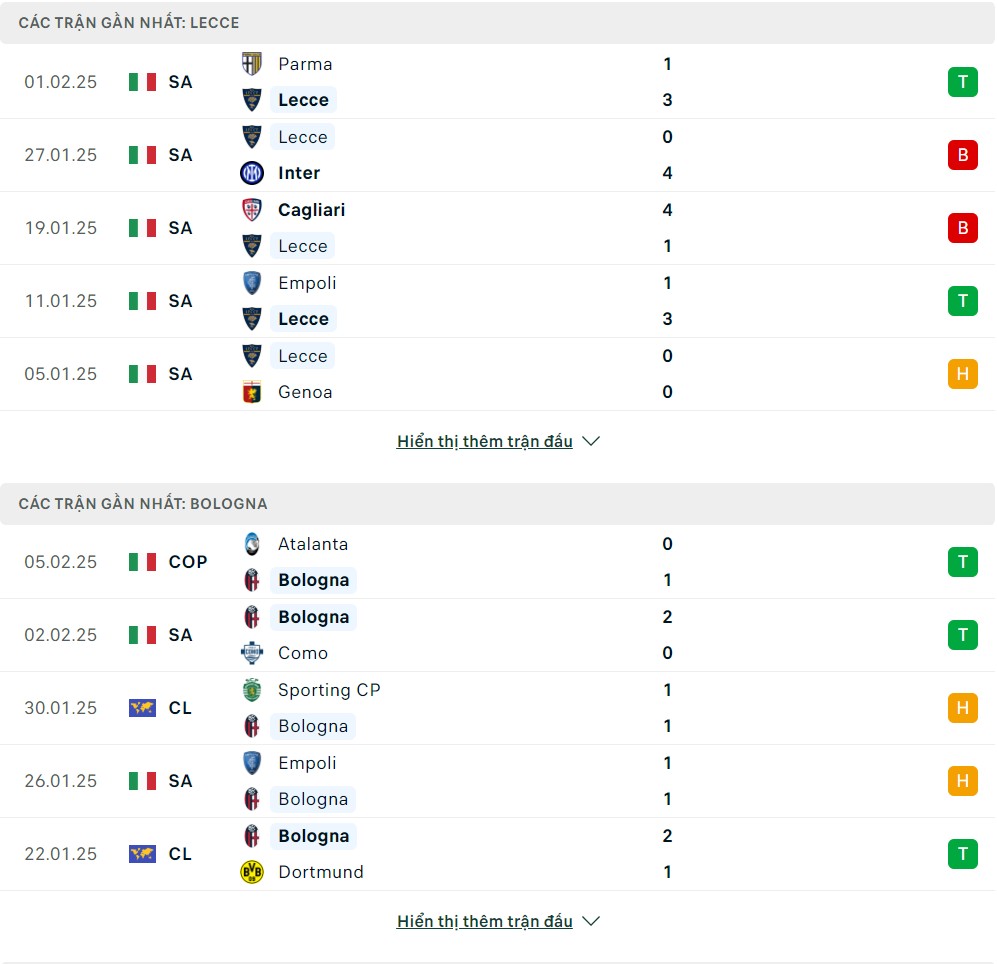Open the Atalanta vs Bologna COP match date
Image resolution: width=997 pixels, height=964 pixels.
pyautogui.click(x=60, y=562)
